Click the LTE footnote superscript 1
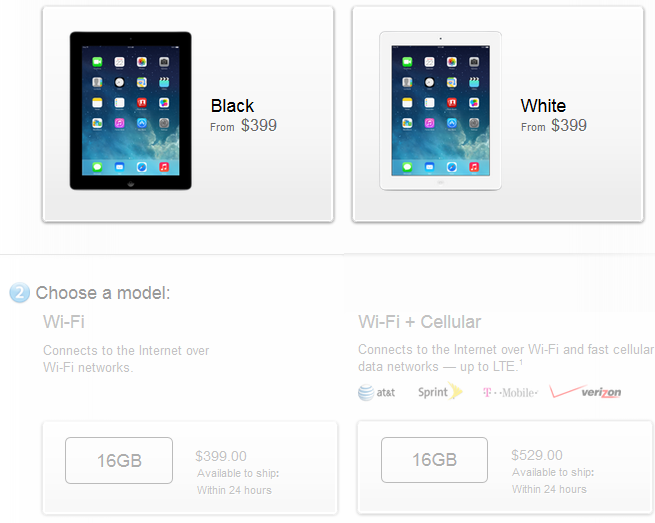This screenshot has height=523, width=655. click(x=521, y=362)
